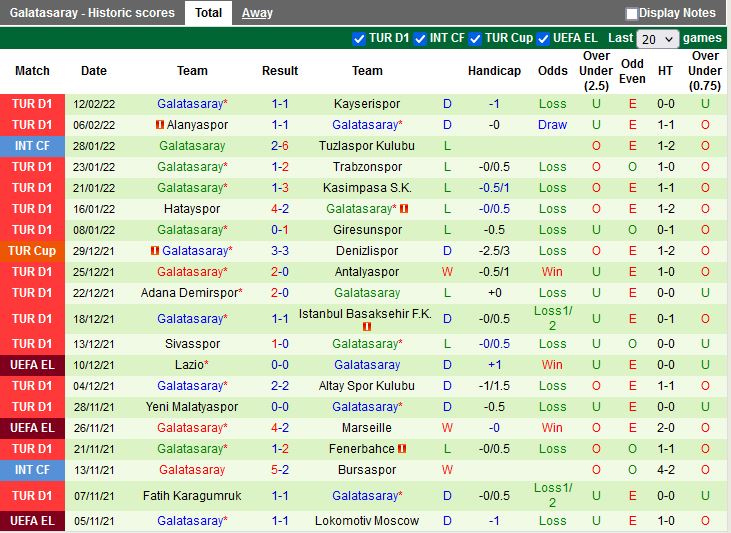This screenshot has width=731, height=533.
Task: Click the UEFA EL label on 26/11/21
Action: pos(32,428)
